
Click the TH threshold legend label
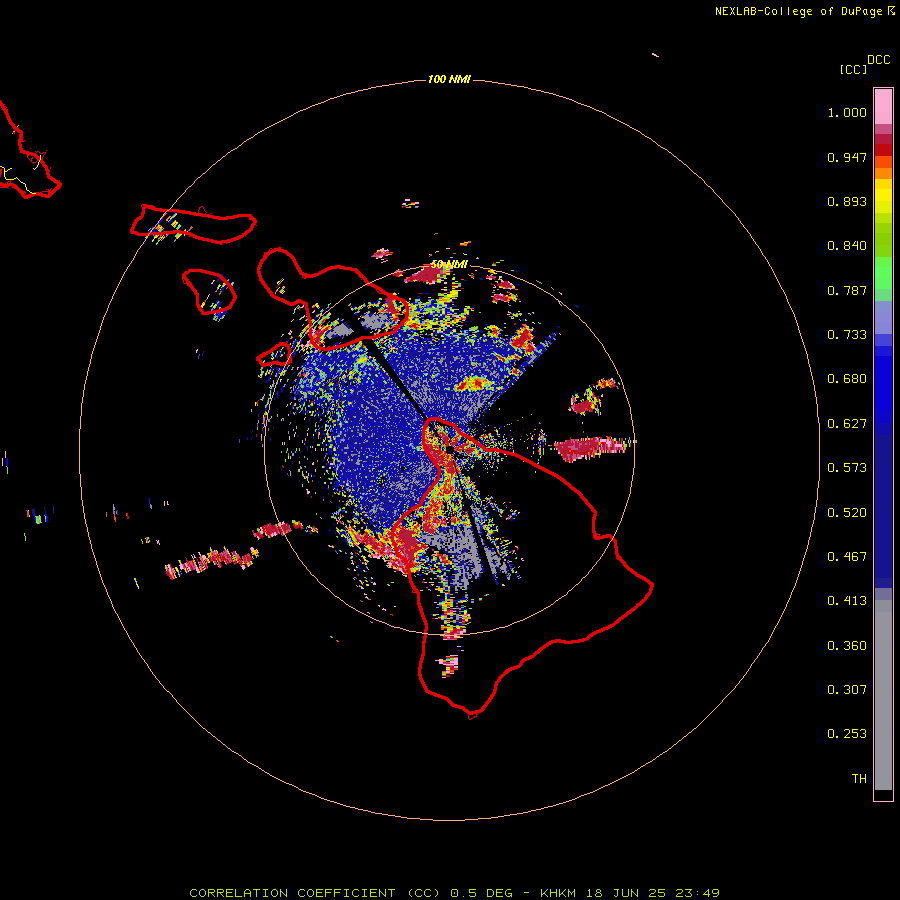[859, 779]
